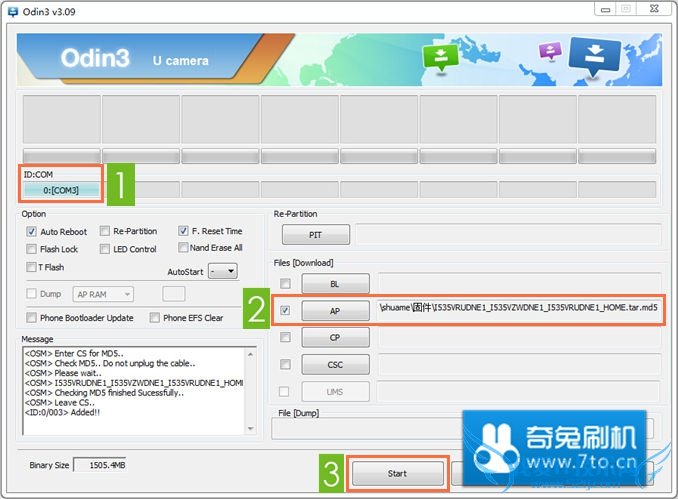This screenshot has width=678, height=499.
Task: Click the Start button
Action: coord(398,473)
